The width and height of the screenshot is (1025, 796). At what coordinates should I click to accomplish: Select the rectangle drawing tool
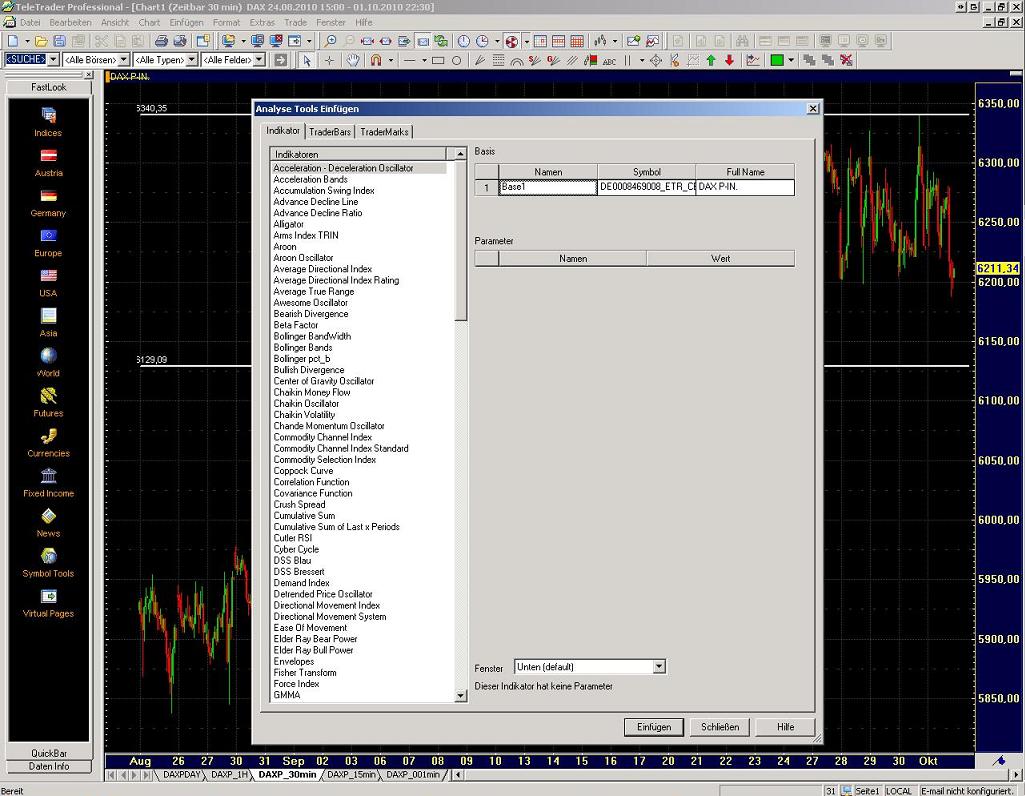[438, 60]
